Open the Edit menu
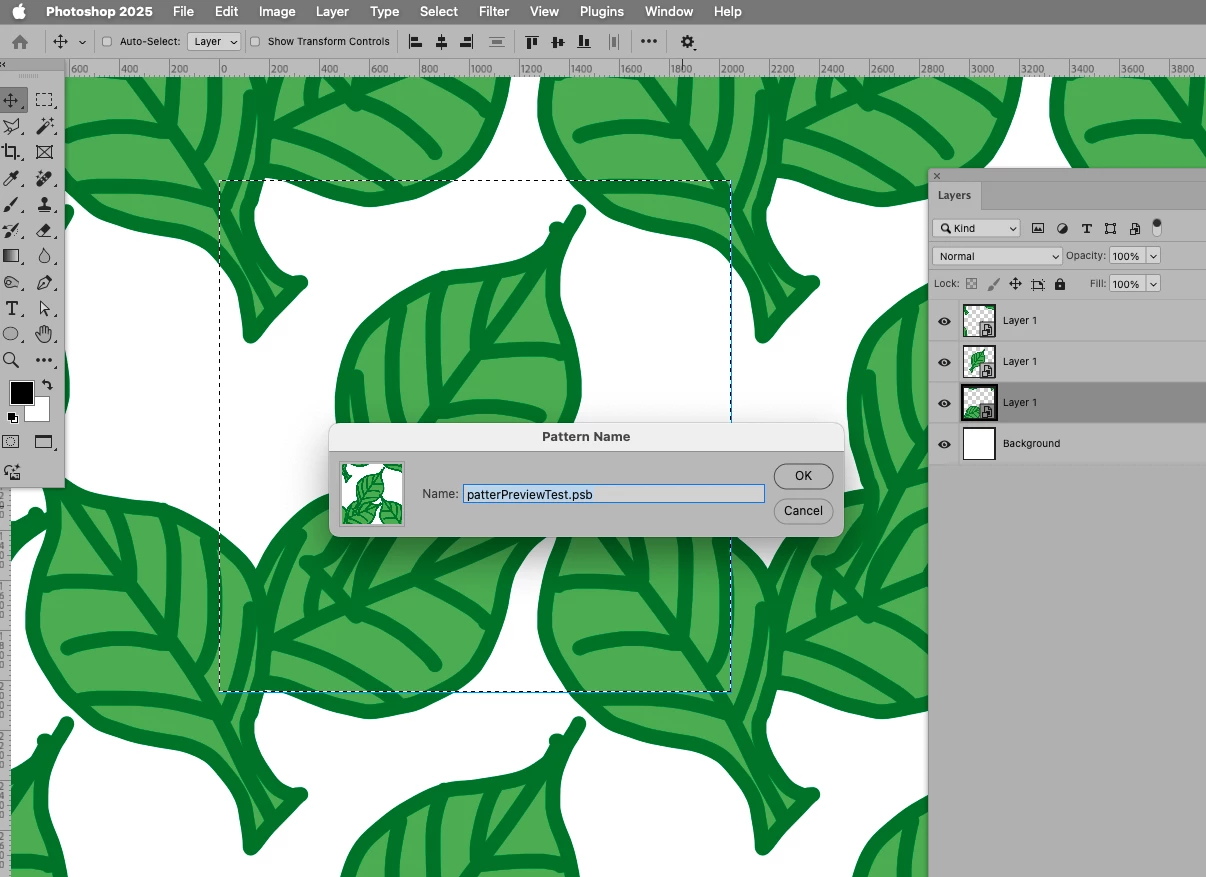 click(x=227, y=12)
